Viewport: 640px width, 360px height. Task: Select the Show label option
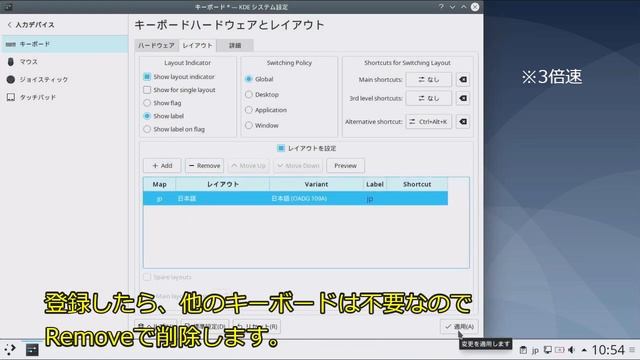pyautogui.click(x=147, y=116)
